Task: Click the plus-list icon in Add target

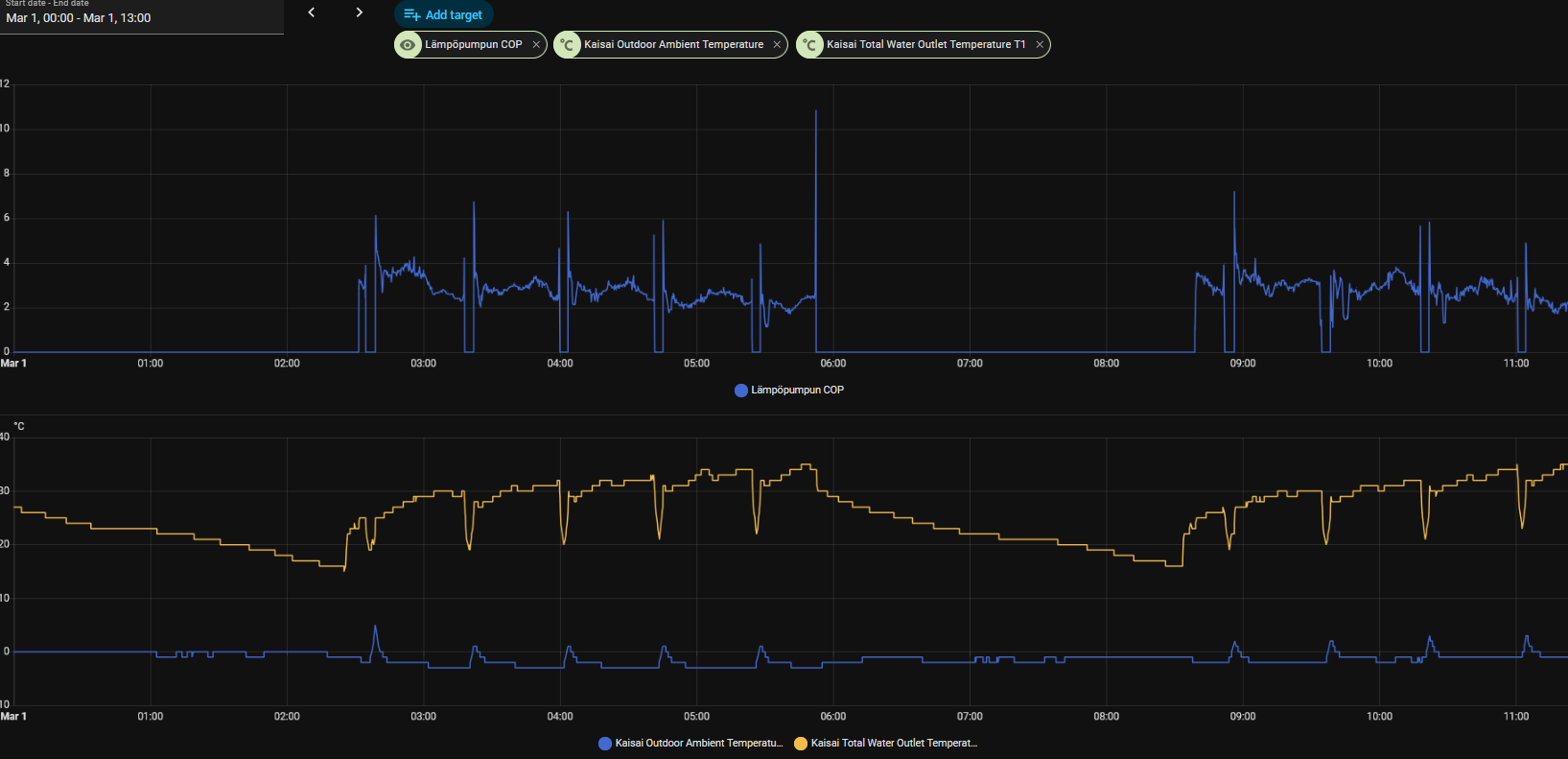Action: 412,14
